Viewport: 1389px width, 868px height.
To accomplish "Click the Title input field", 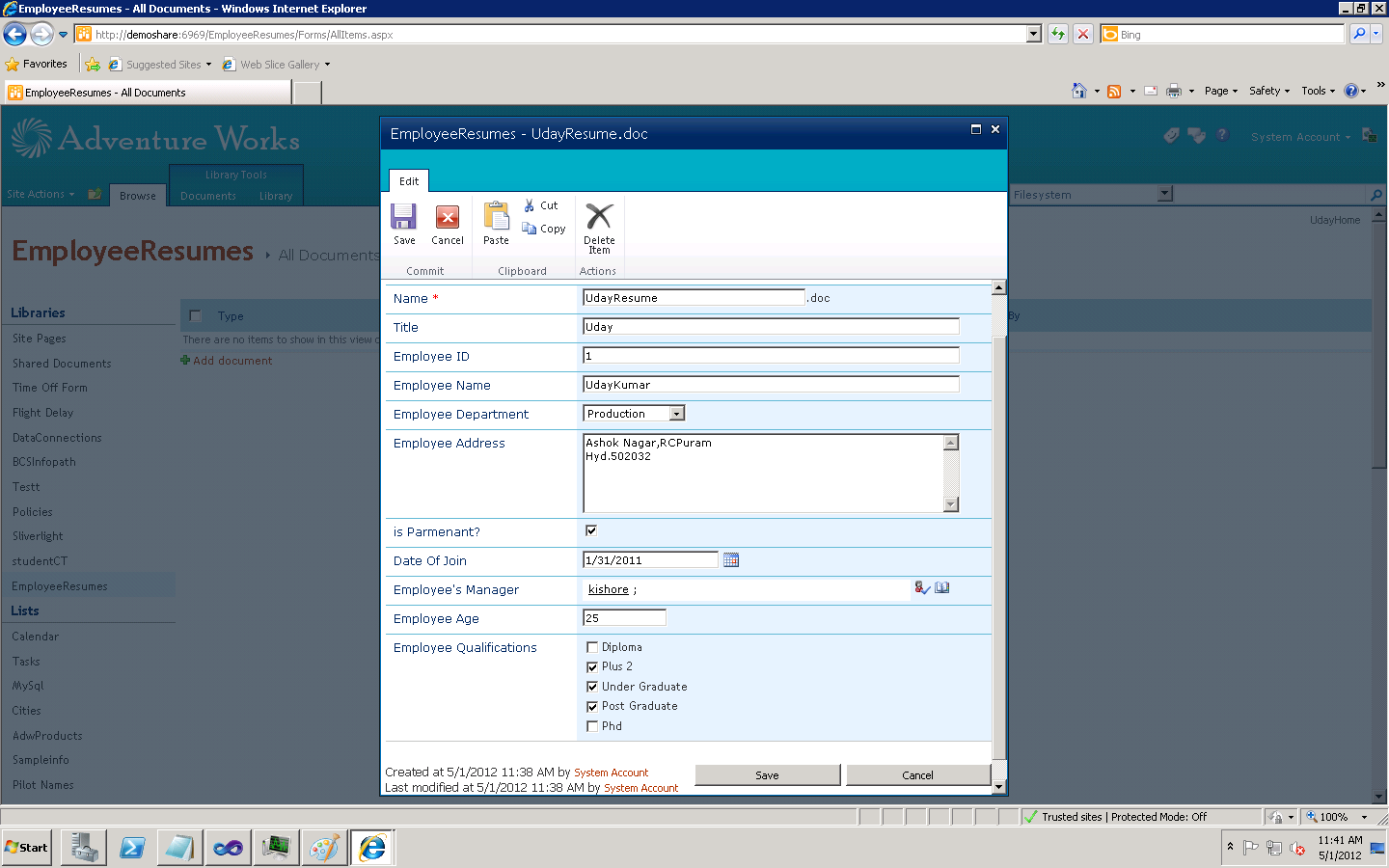I will pos(771,327).
